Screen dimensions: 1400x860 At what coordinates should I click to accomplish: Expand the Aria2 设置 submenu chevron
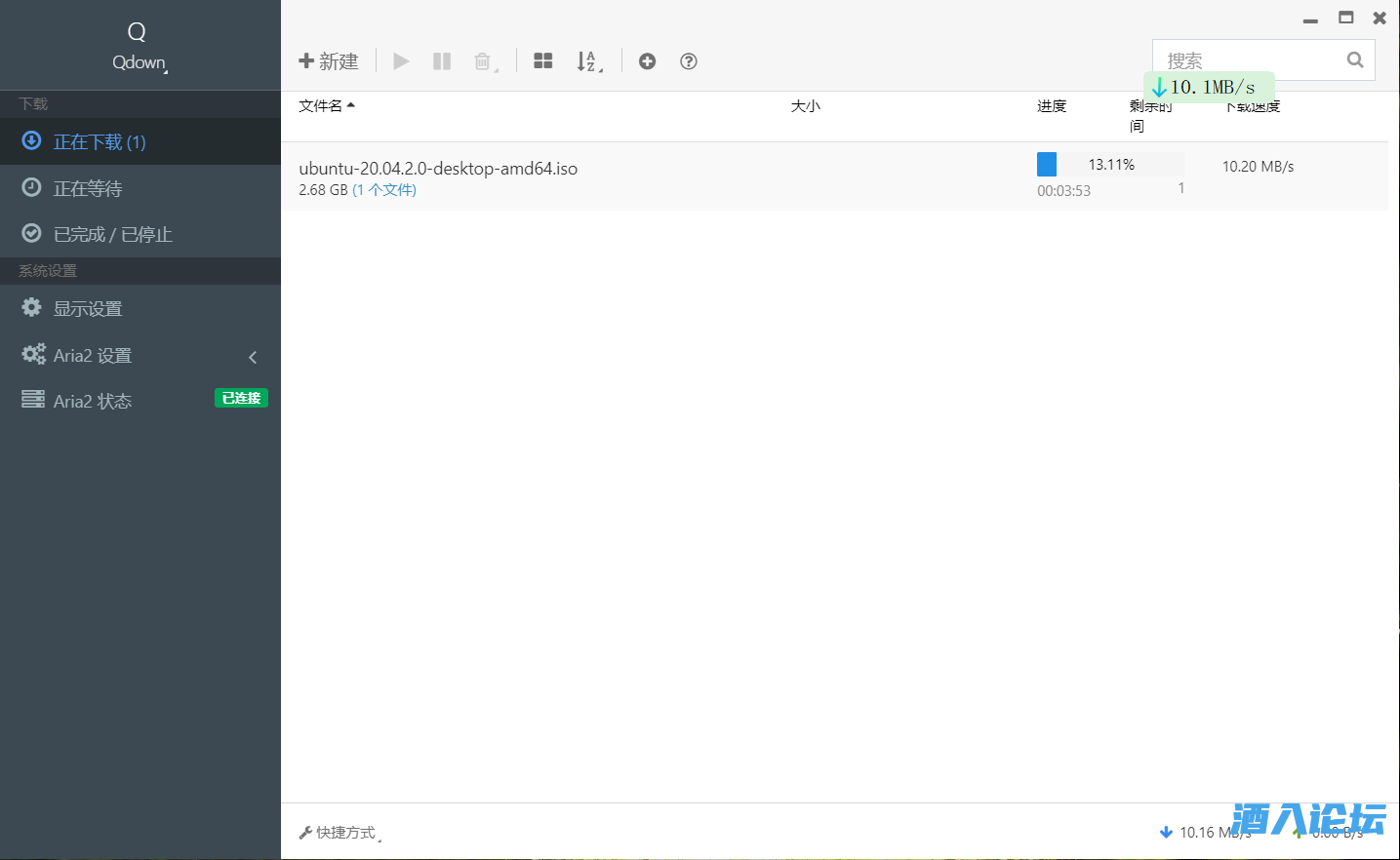click(253, 357)
